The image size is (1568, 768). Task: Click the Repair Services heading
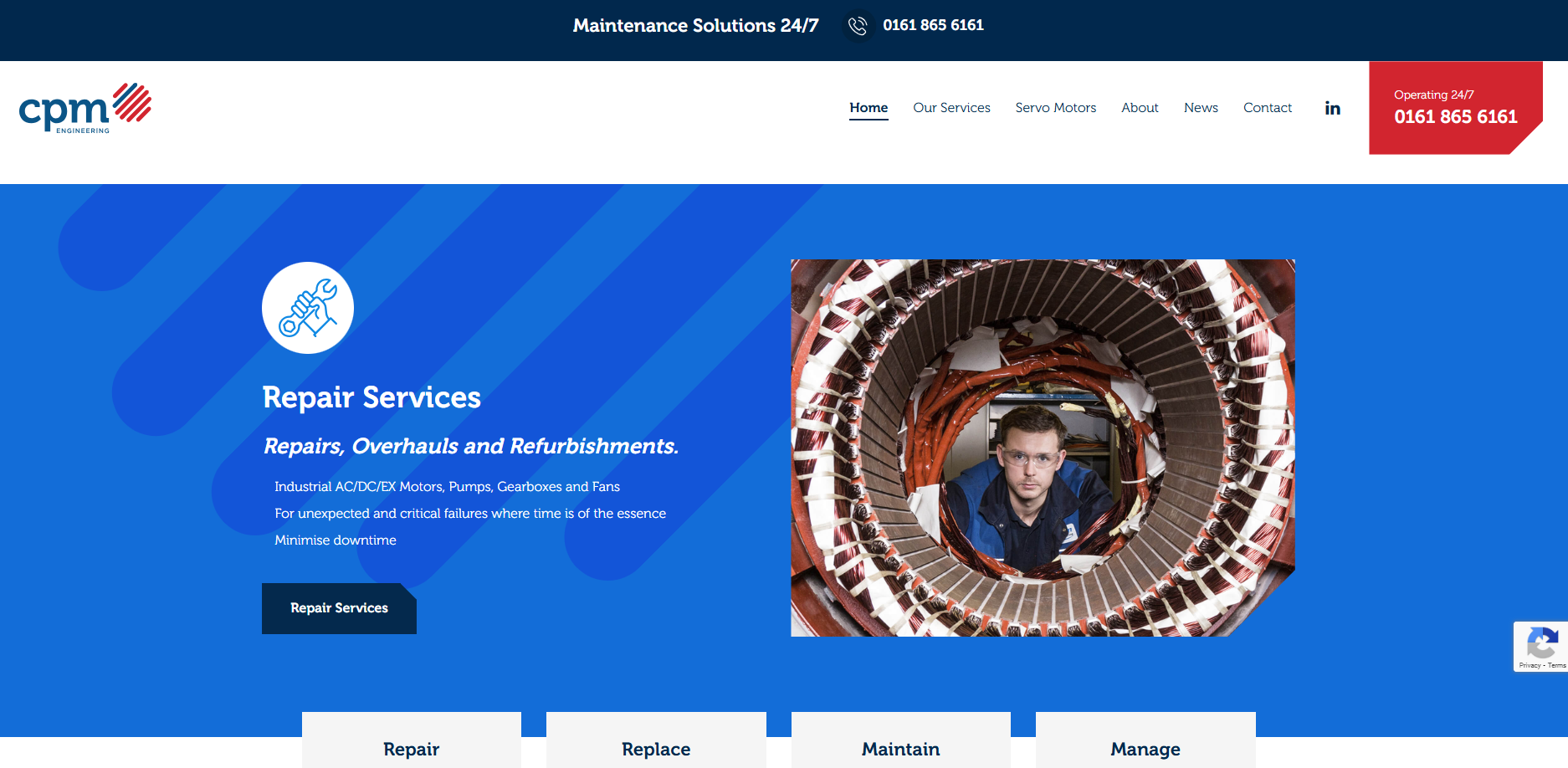[x=372, y=397]
